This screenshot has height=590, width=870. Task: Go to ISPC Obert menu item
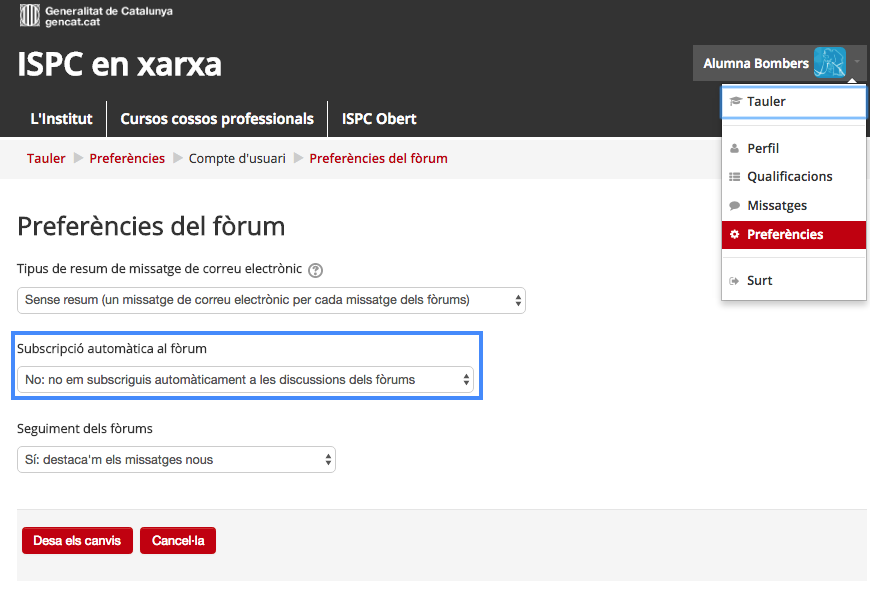(x=379, y=119)
